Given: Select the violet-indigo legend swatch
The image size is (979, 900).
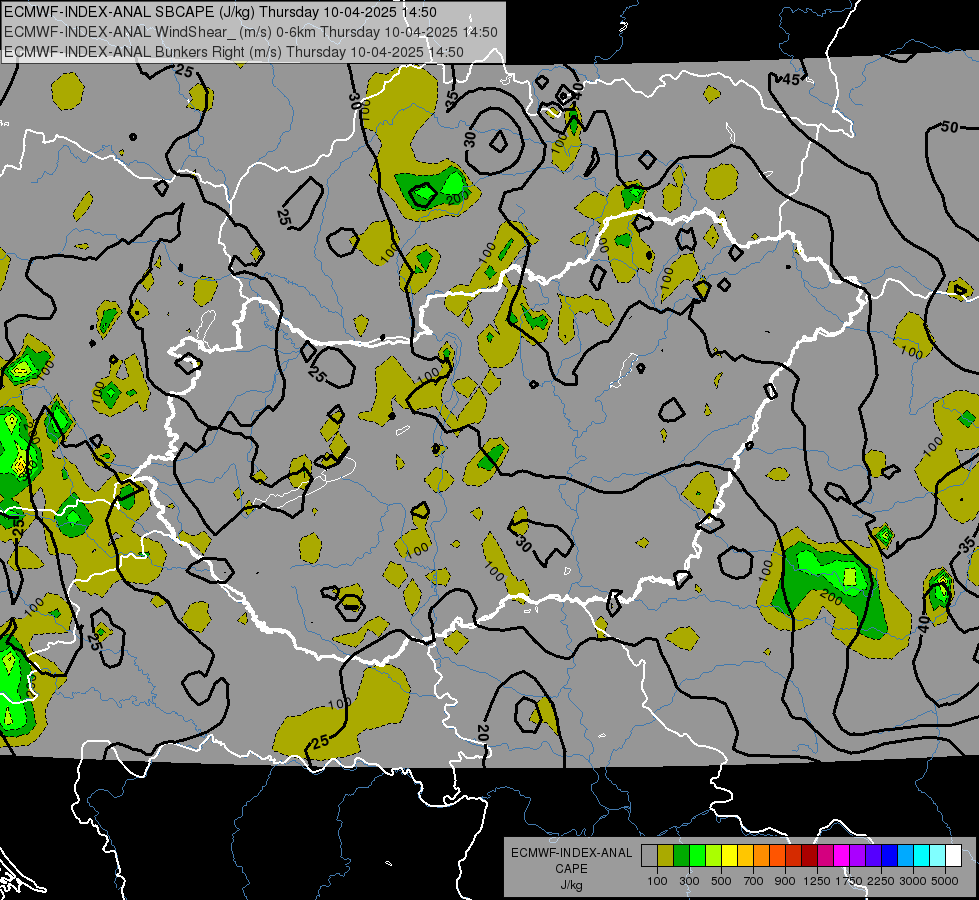Looking at the screenshot, I should 873,856.
